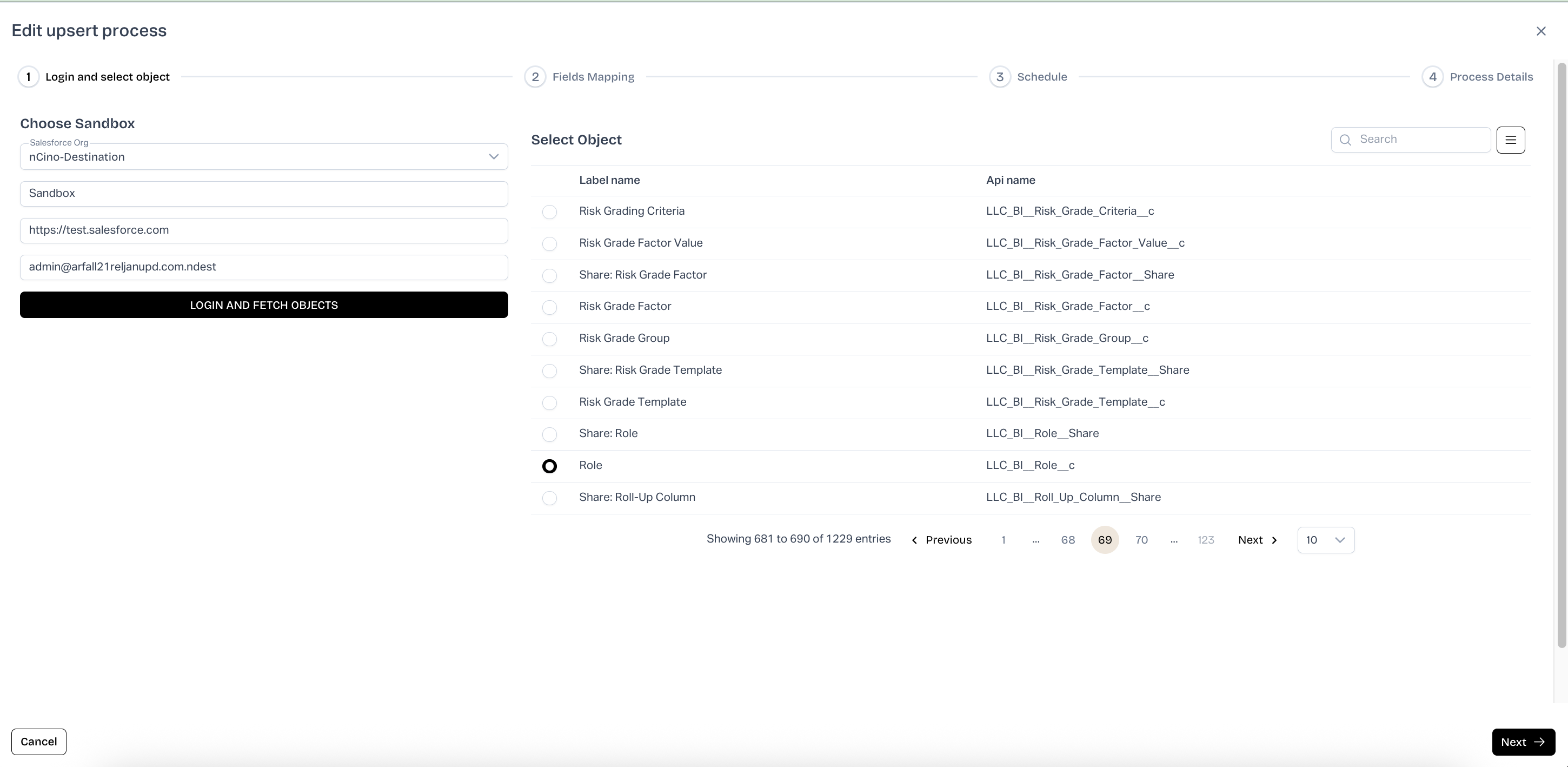Click the Next page chevron arrow

coord(1274,540)
